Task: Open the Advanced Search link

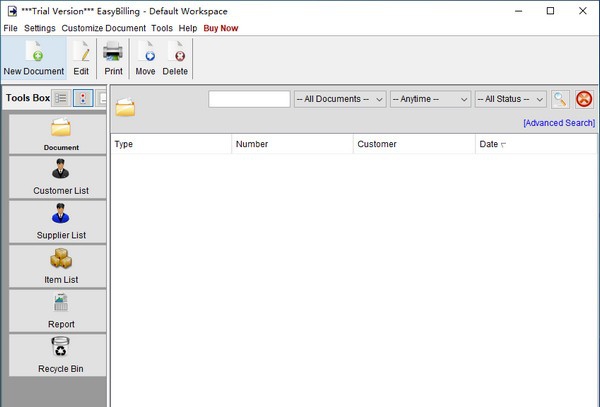Action: (x=559, y=123)
